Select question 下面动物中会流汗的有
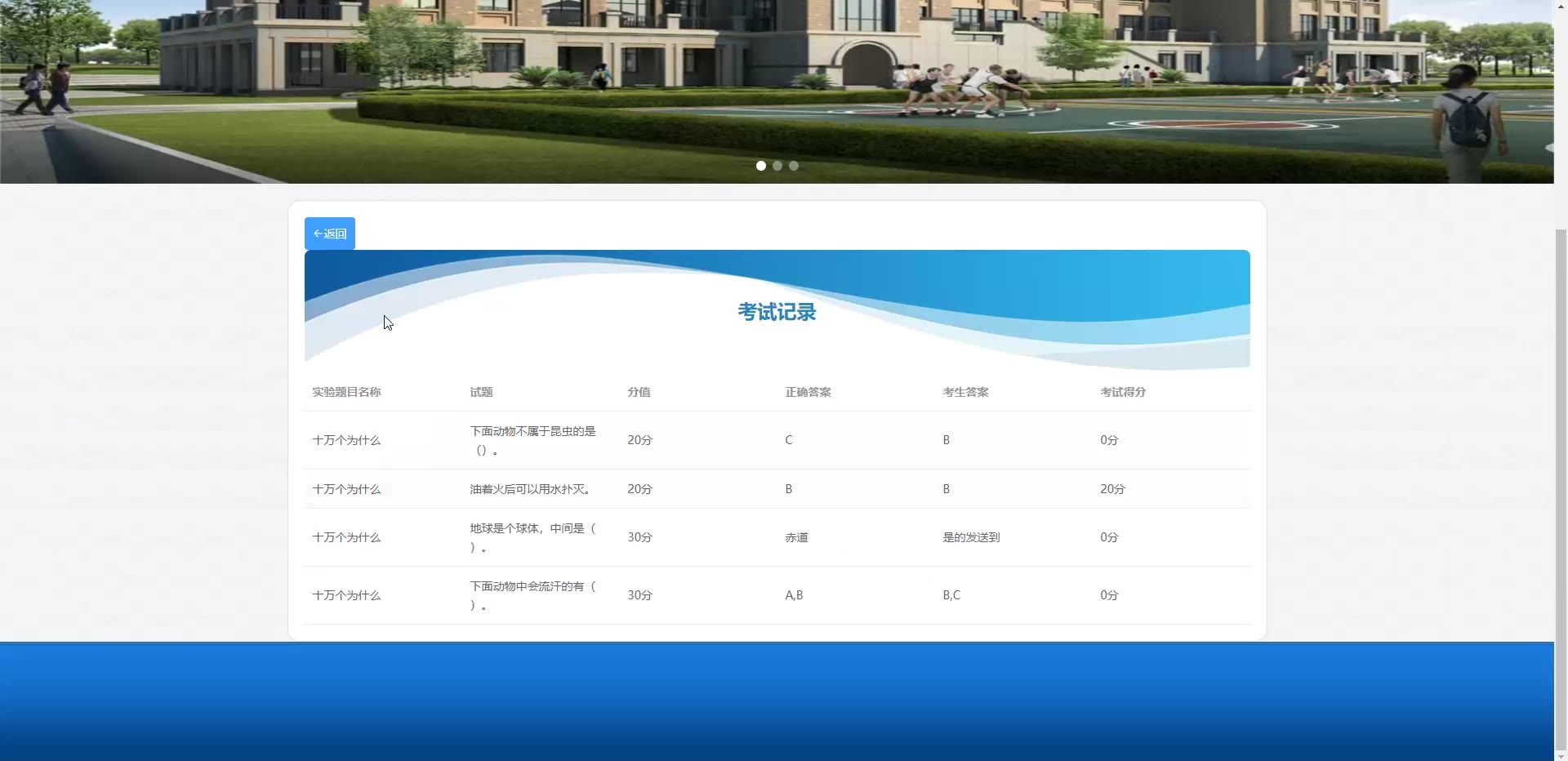1568x761 pixels. 532,595
